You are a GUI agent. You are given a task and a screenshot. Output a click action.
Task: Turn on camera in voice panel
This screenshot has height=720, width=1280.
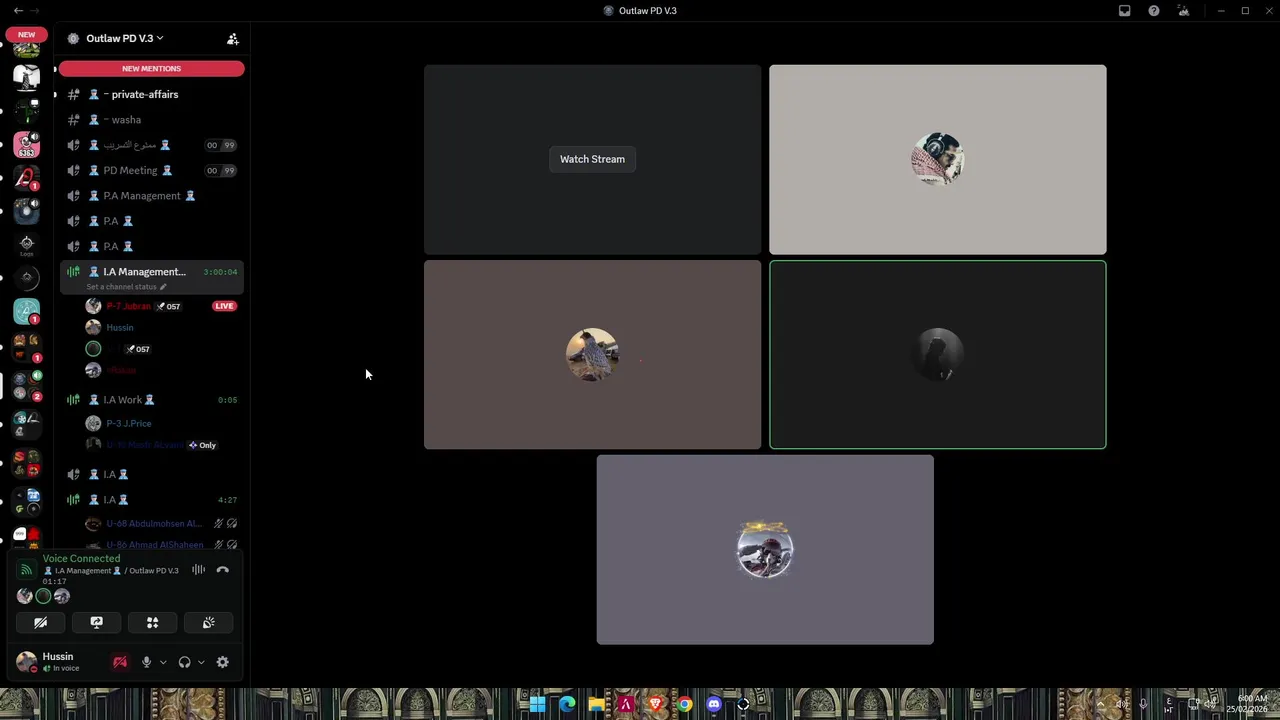tap(41, 622)
